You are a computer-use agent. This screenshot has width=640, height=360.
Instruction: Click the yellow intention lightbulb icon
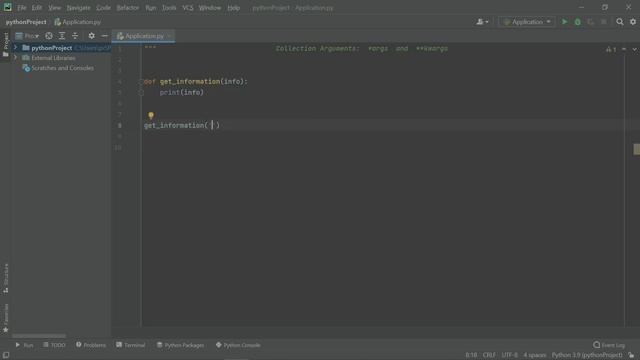151,116
